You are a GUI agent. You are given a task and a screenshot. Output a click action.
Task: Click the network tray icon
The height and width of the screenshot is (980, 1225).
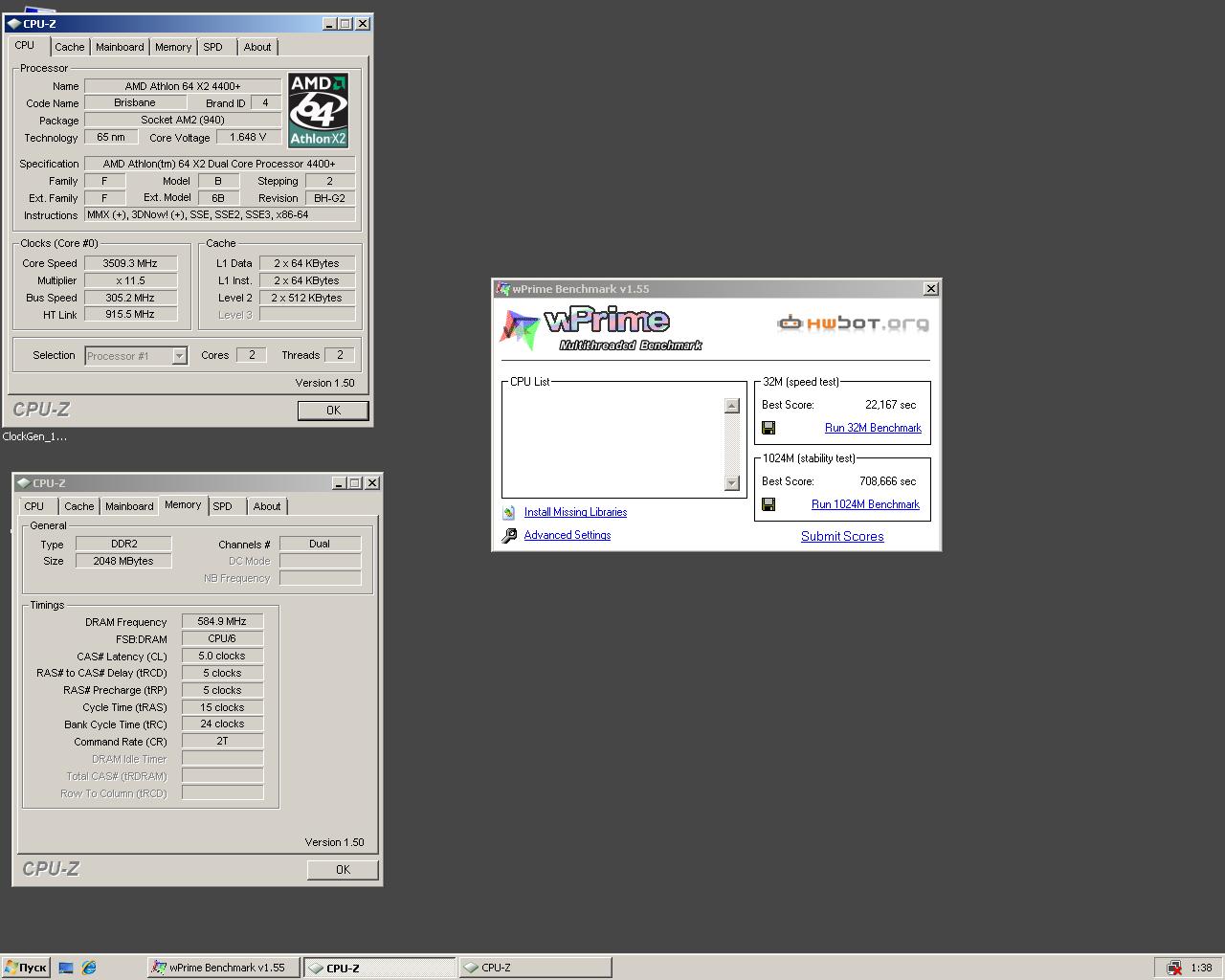(1173, 968)
